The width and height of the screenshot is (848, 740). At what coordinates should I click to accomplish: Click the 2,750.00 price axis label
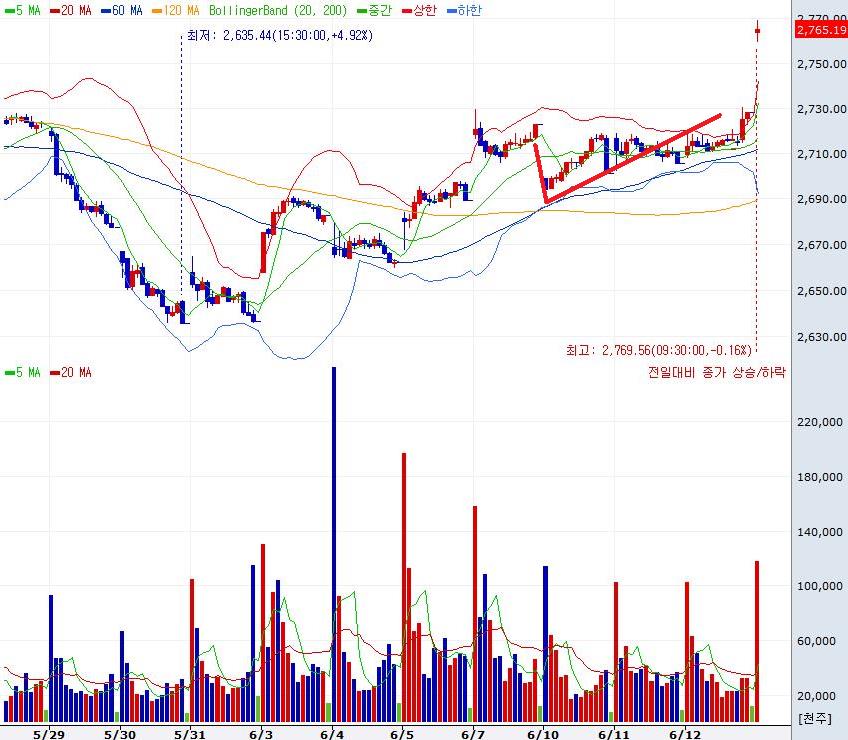pyautogui.click(x=822, y=64)
